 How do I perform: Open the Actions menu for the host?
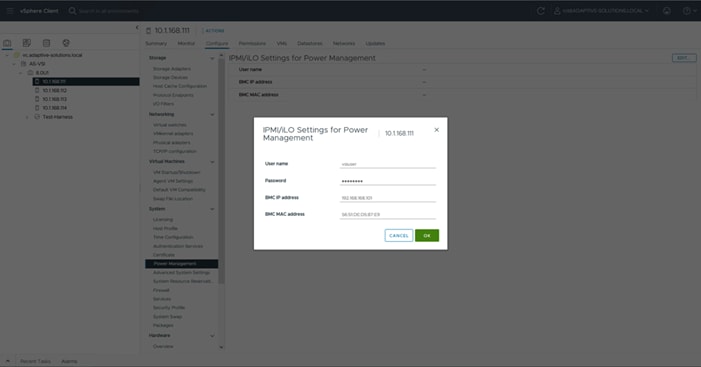215,31
